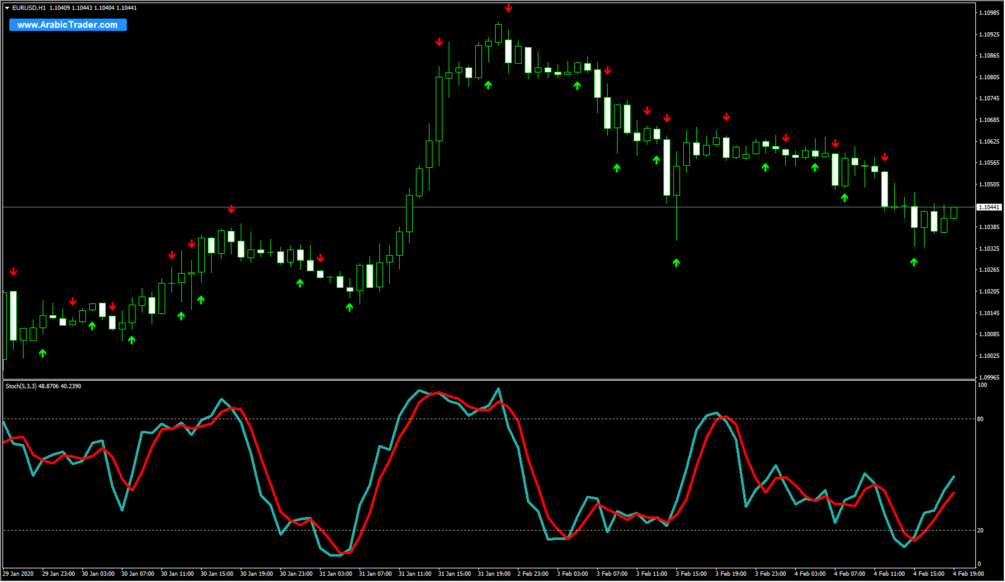Image resolution: width=1005 pixels, height=582 pixels.
Task: Select the red sell arrow above the highest candle
Action: [509, 8]
